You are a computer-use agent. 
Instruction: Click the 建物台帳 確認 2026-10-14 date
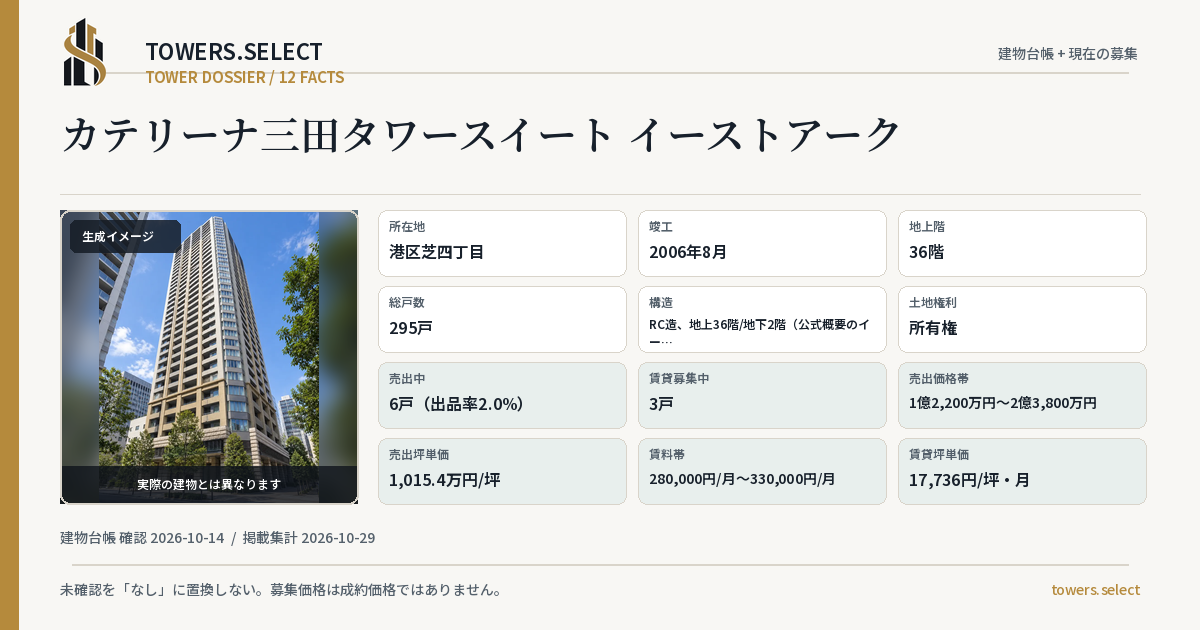tap(142, 538)
